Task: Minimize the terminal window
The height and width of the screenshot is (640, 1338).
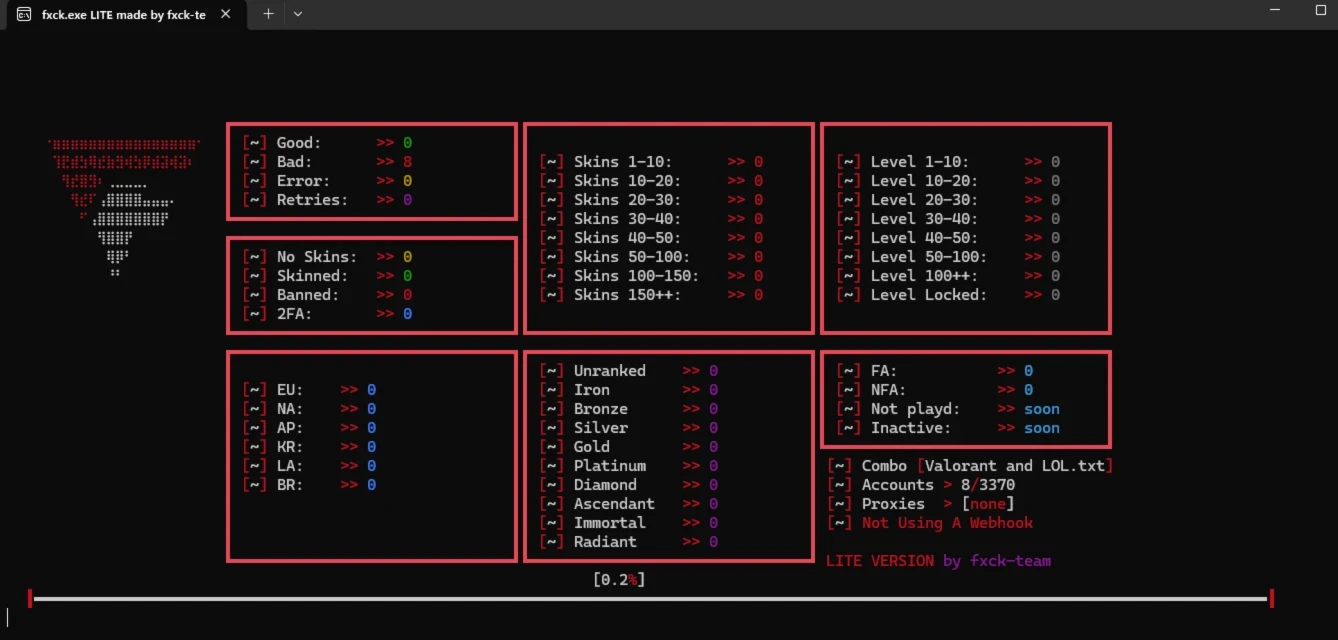Action: 1274,10
